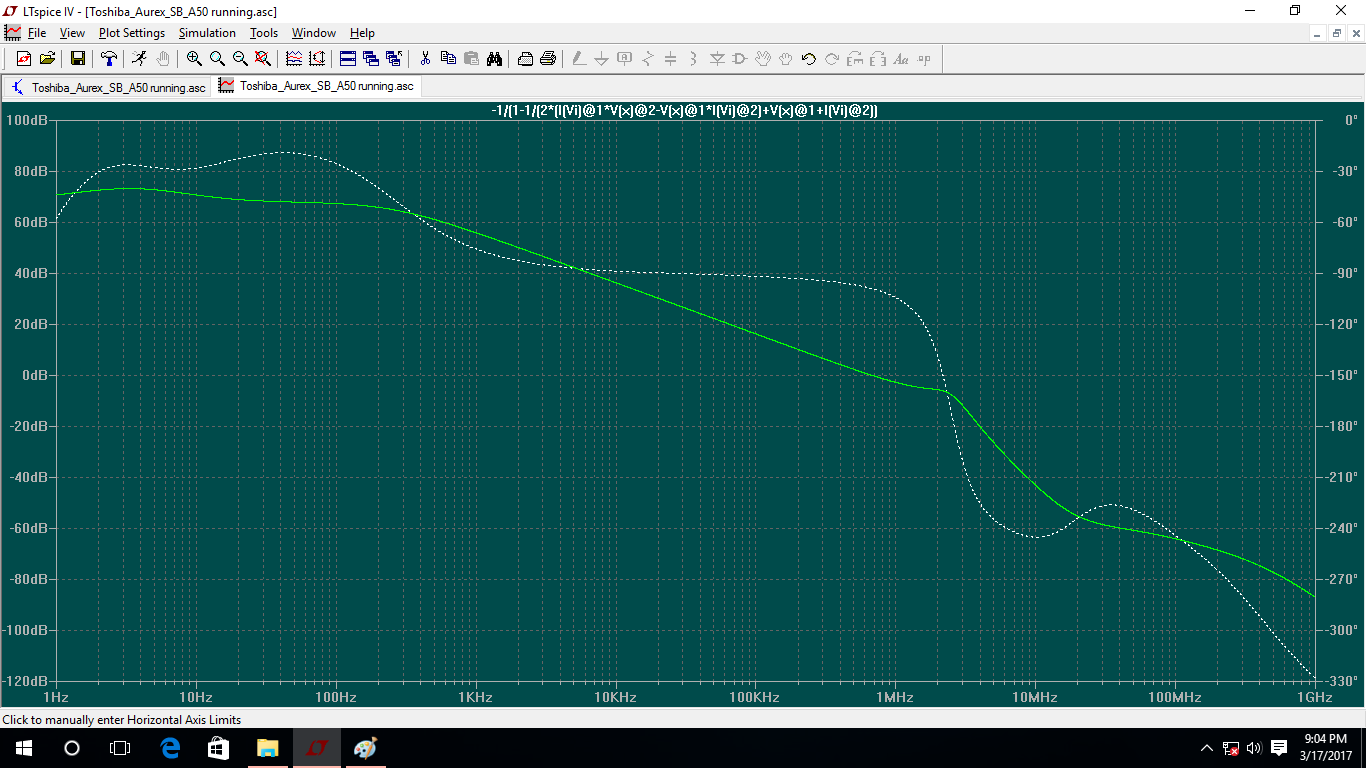Open Task View from the taskbar
Viewport: 1366px width, 768px height.
point(120,748)
